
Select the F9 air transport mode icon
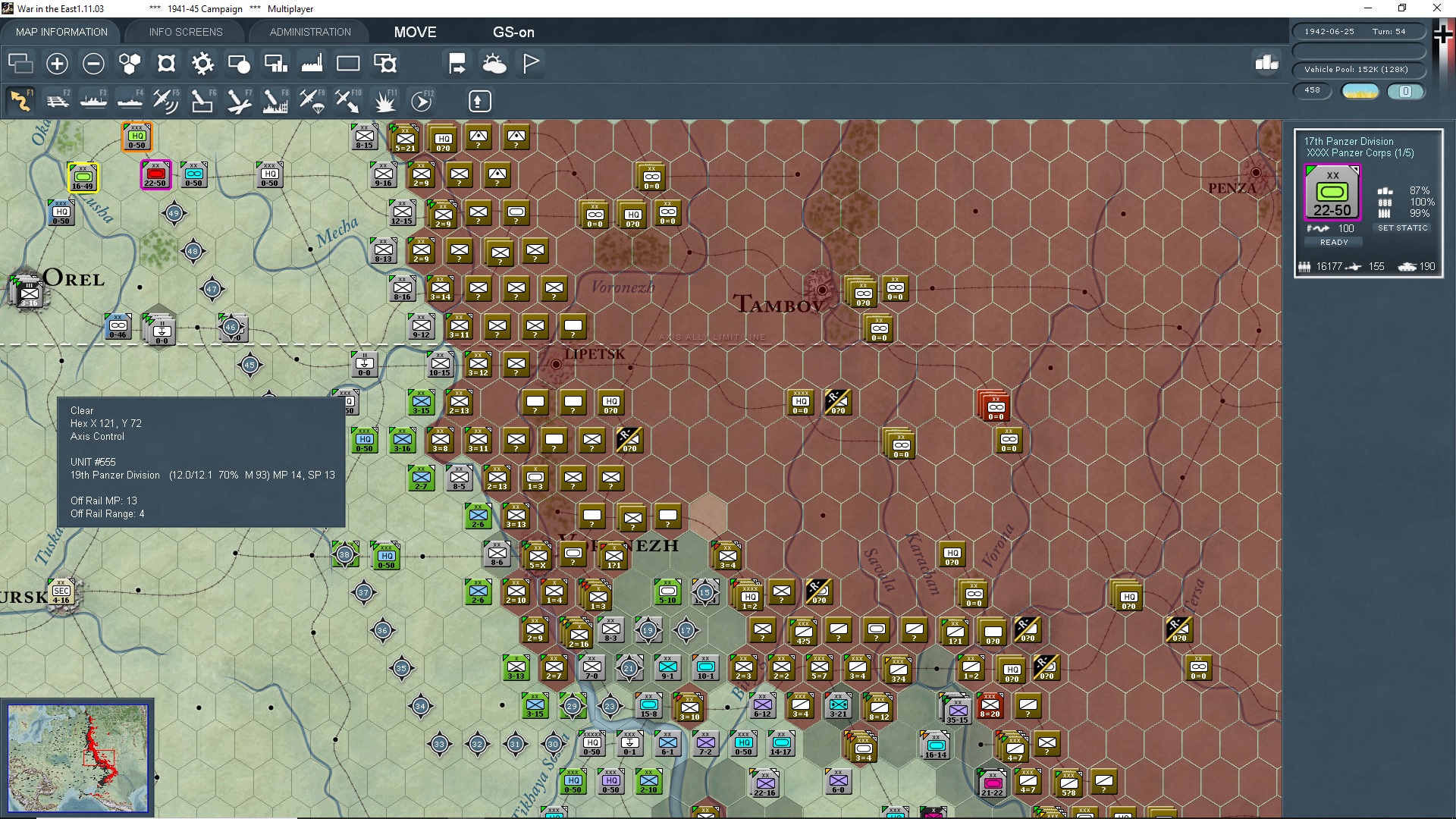(x=312, y=101)
